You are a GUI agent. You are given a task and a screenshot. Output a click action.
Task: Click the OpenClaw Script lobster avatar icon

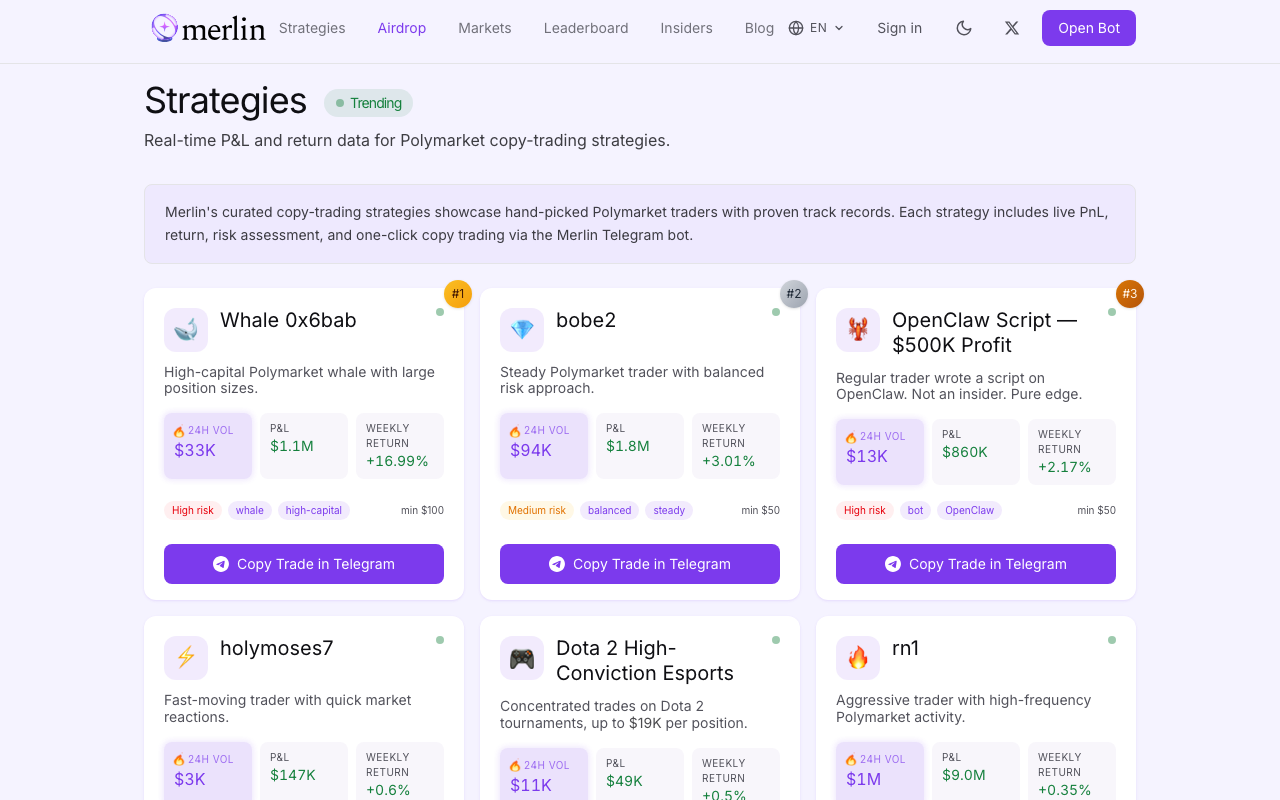(858, 330)
